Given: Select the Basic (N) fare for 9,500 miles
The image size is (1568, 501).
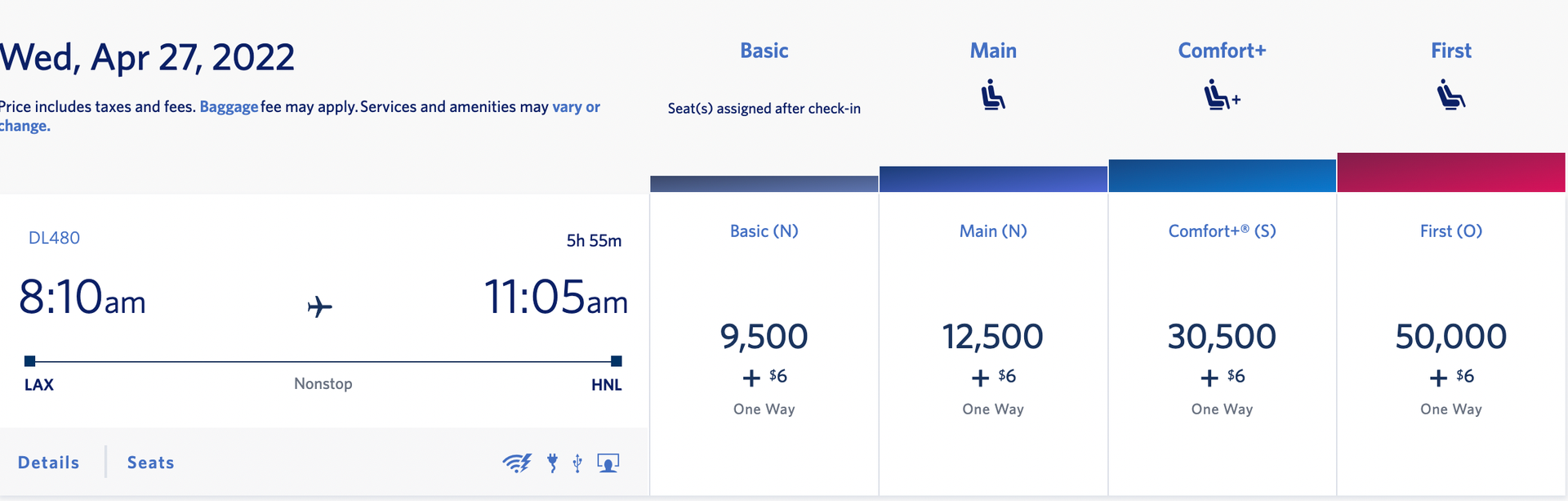Looking at the screenshot, I should tap(763, 337).
